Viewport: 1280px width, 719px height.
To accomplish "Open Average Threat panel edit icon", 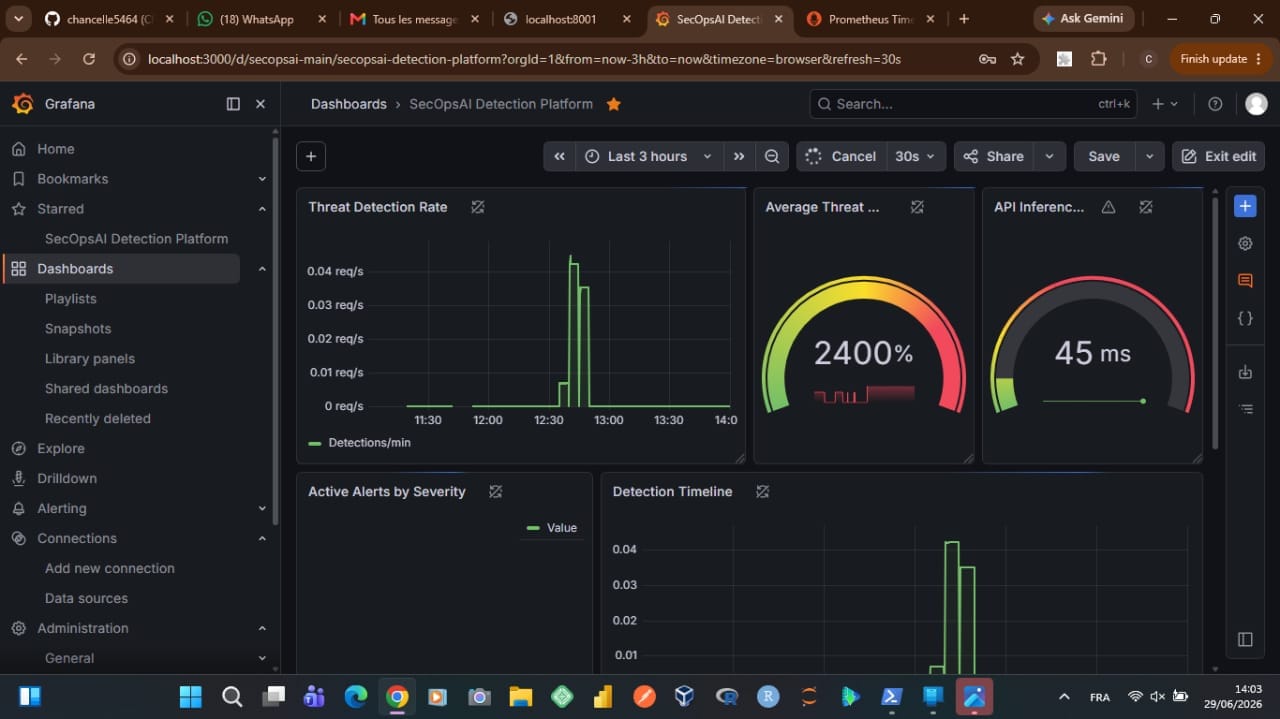I will [917, 207].
